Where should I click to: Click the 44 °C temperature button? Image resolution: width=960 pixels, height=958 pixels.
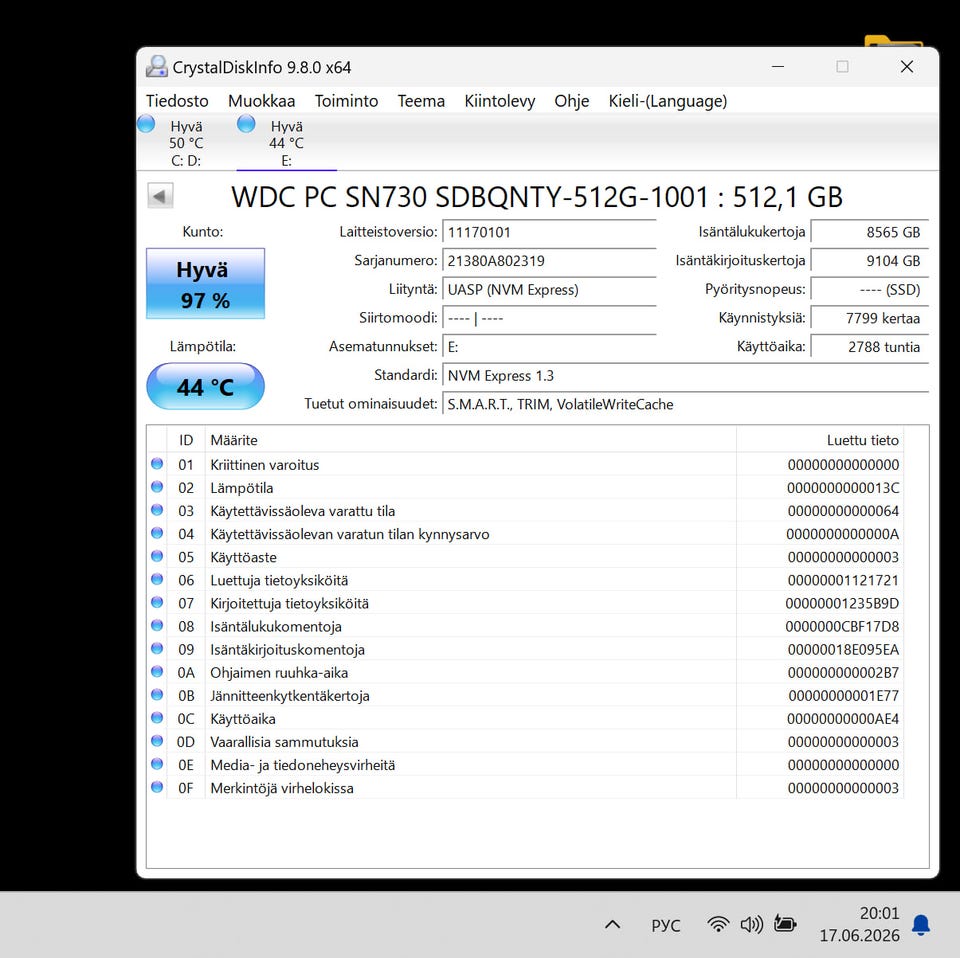(205, 386)
